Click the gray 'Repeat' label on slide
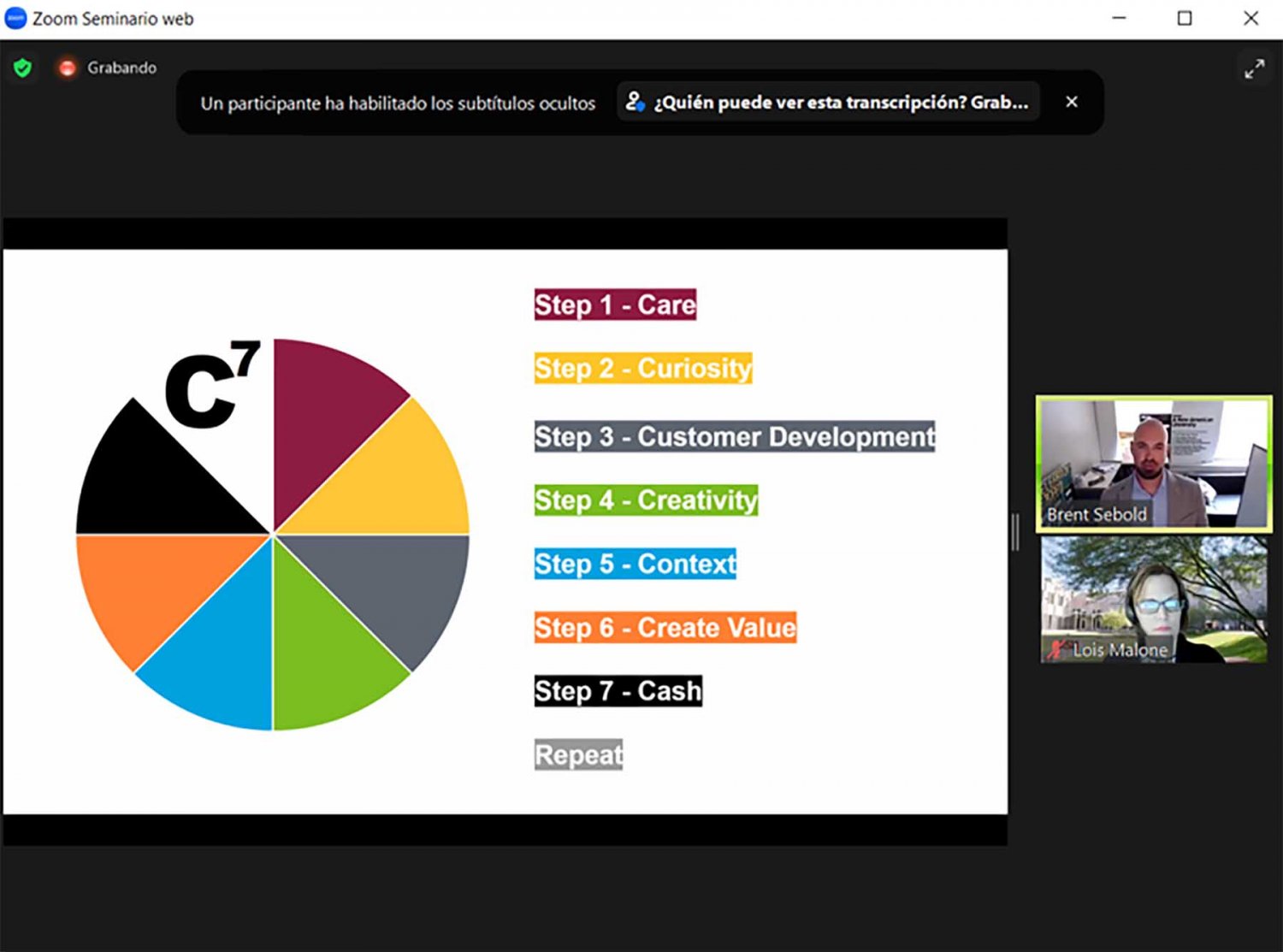Image resolution: width=1283 pixels, height=952 pixels. tap(578, 754)
